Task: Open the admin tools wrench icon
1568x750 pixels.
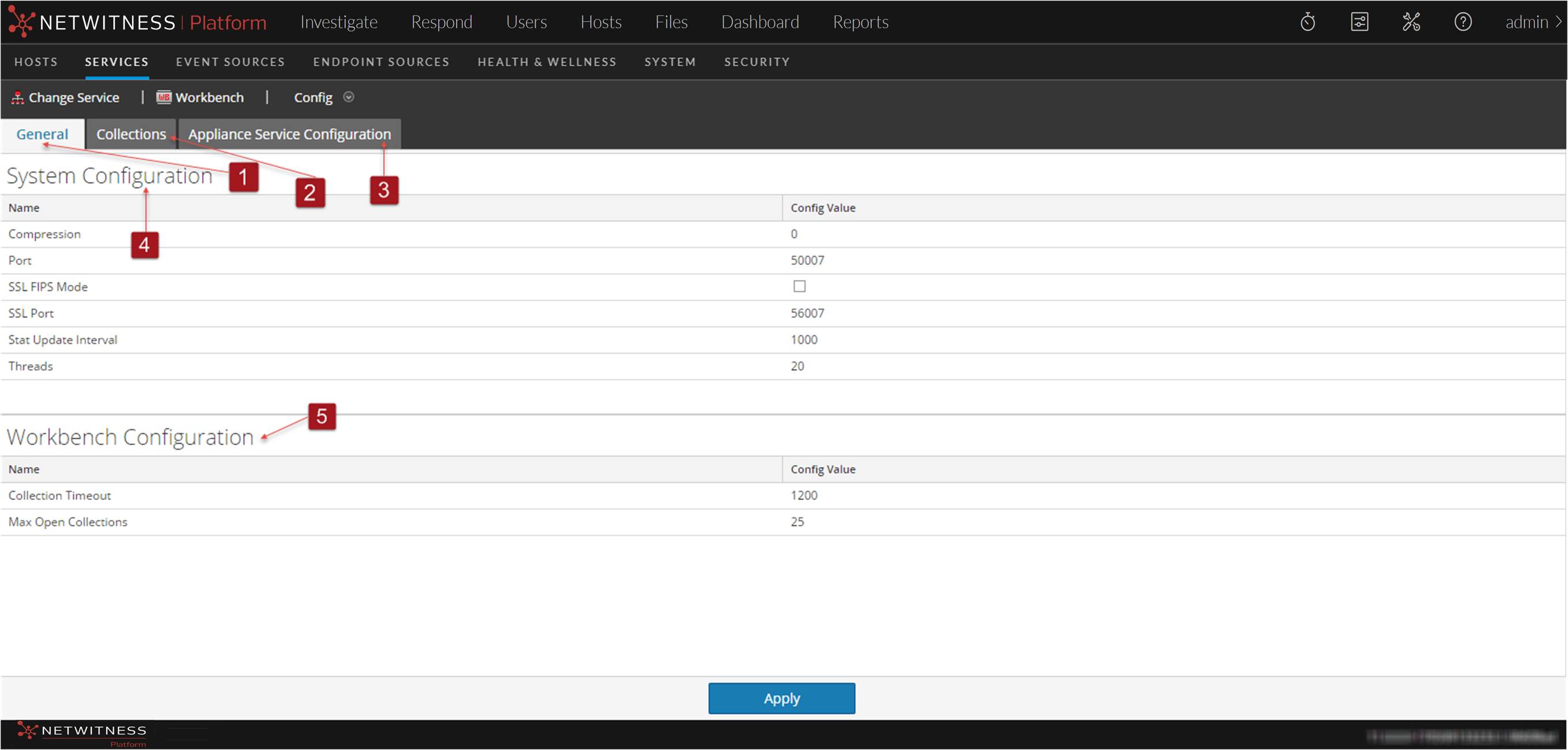Action: (1411, 23)
